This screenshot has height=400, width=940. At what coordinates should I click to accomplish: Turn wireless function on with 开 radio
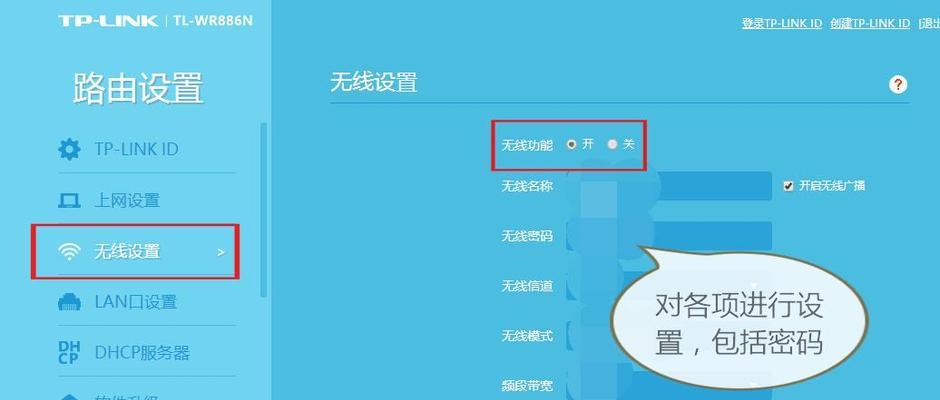571,145
